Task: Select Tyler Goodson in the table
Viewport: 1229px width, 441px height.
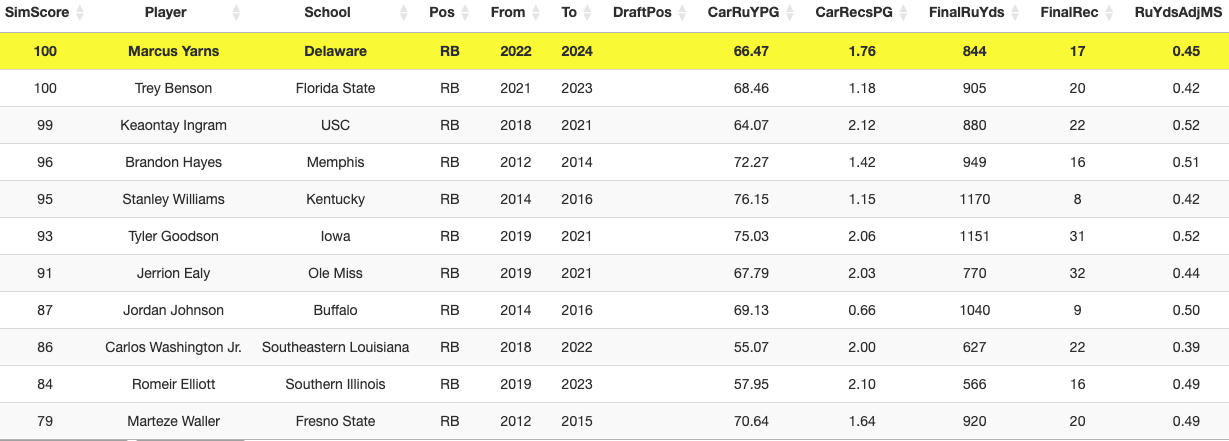Action: tap(173, 236)
